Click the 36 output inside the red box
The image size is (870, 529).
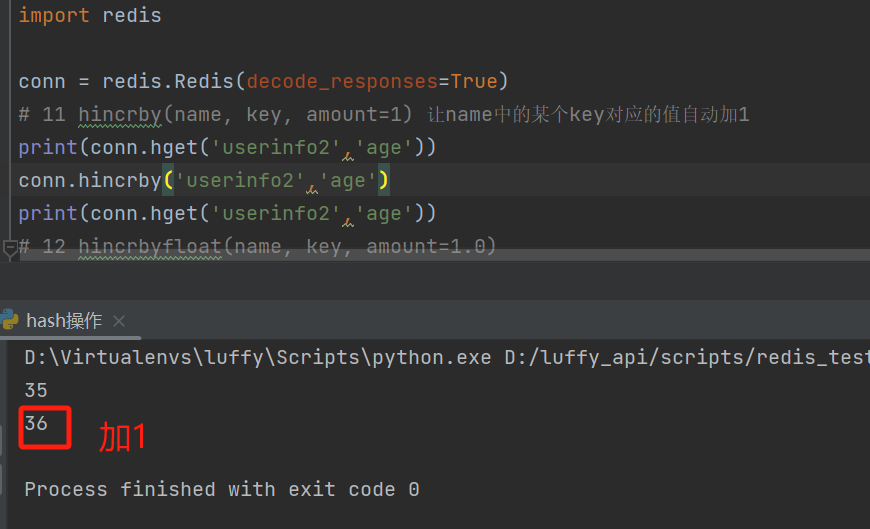pyautogui.click(x=36, y=423)
